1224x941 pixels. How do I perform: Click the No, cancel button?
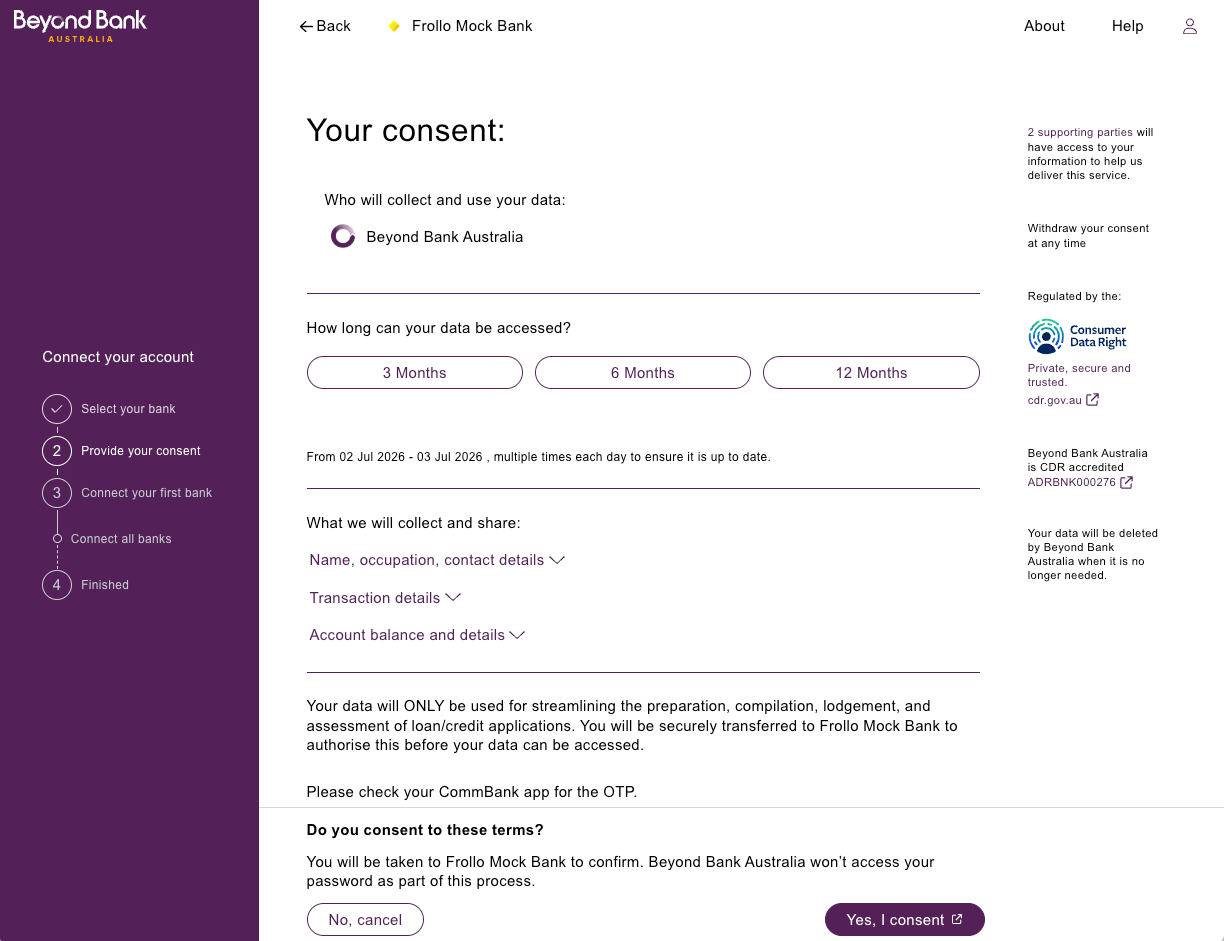[x=365, y=920]
